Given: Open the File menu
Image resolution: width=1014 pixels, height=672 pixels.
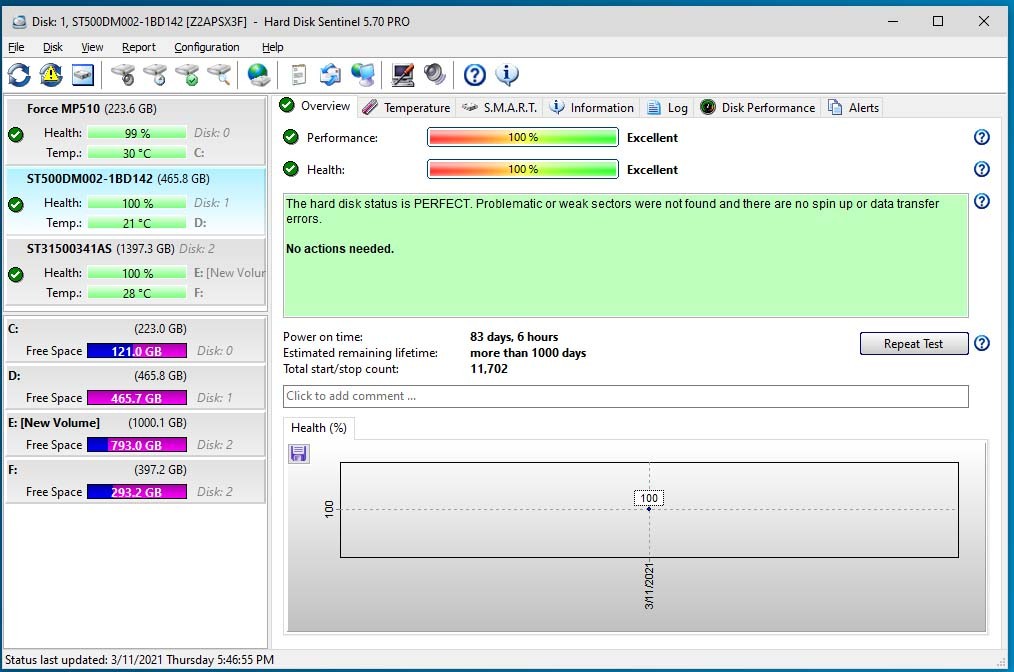Looking at the screenshot, I should pos(16,47).
